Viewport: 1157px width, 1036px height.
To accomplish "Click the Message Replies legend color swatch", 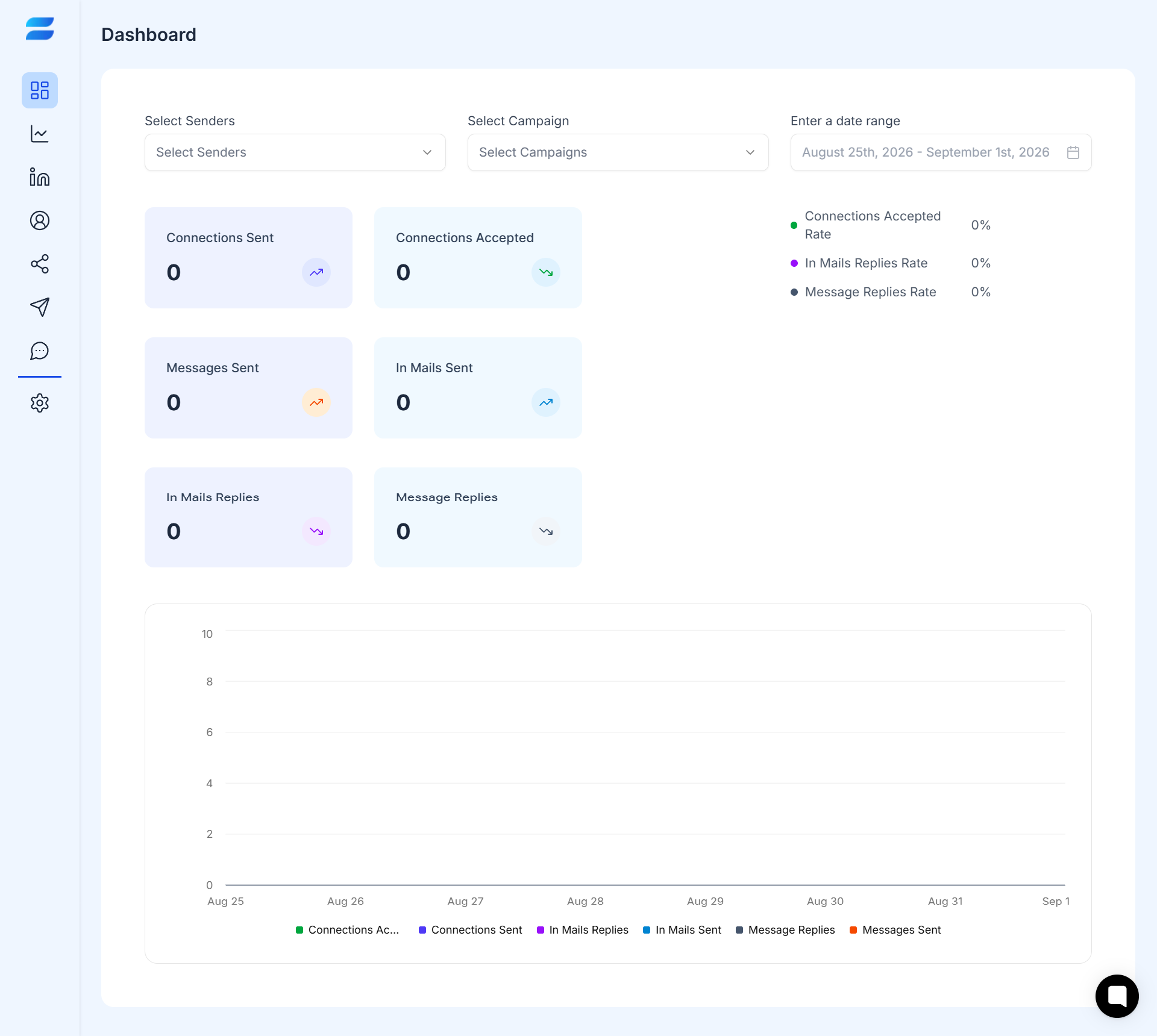I will tap(739, 930).
